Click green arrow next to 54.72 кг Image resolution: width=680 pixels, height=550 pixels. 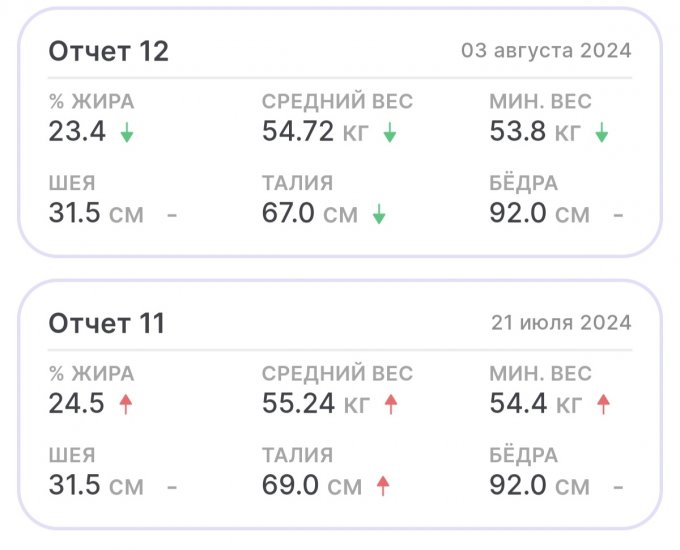point(390,133)
